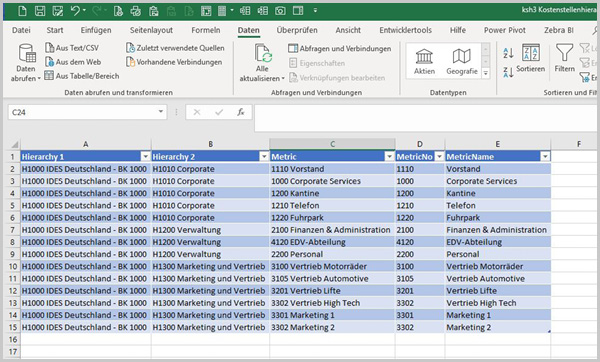Switch to the Formeln tab
Viewport: 600px width, 362px height.
point(206,30)
